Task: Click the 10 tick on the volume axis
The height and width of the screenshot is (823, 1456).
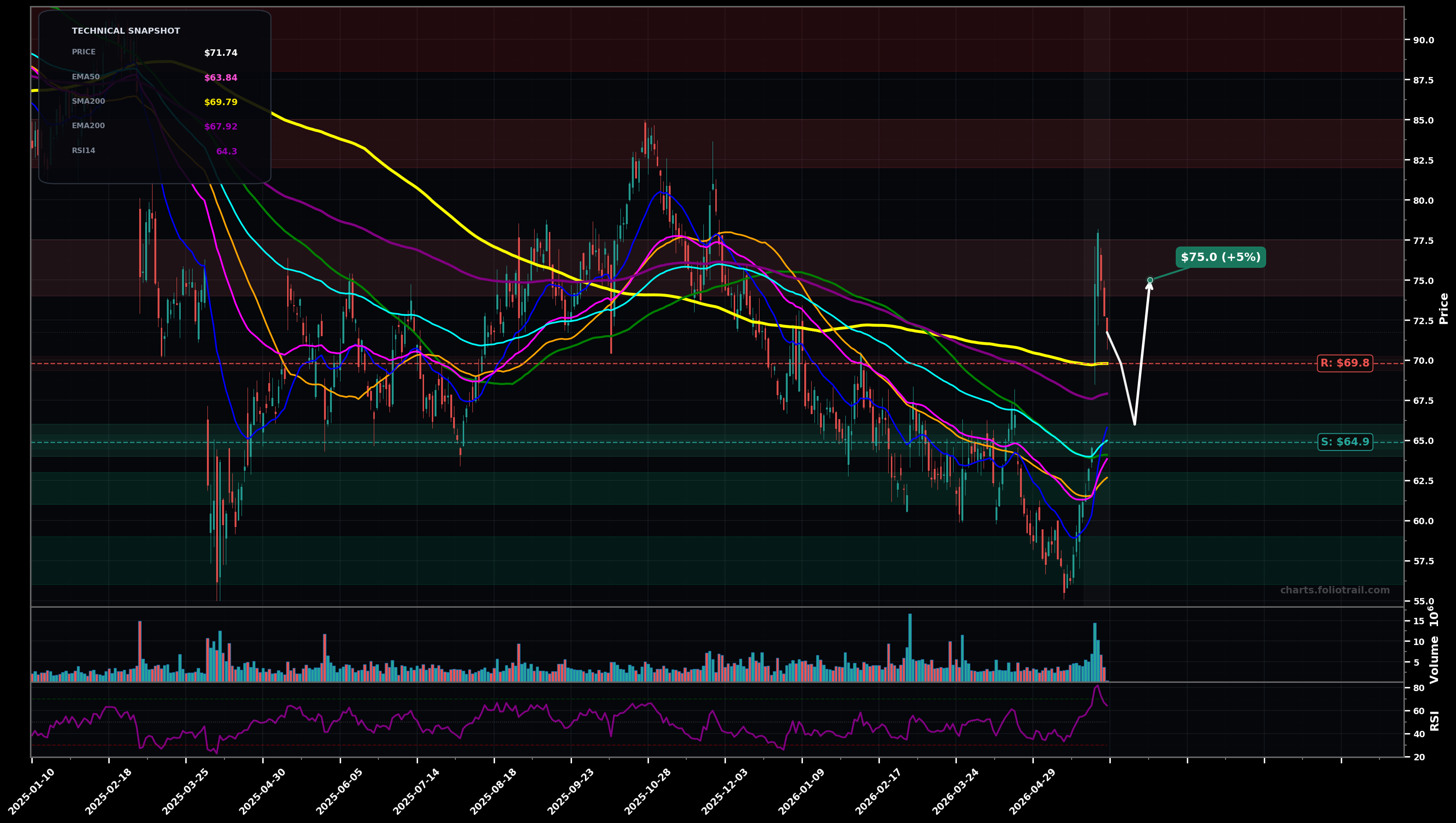Action: pos(1419,642)
